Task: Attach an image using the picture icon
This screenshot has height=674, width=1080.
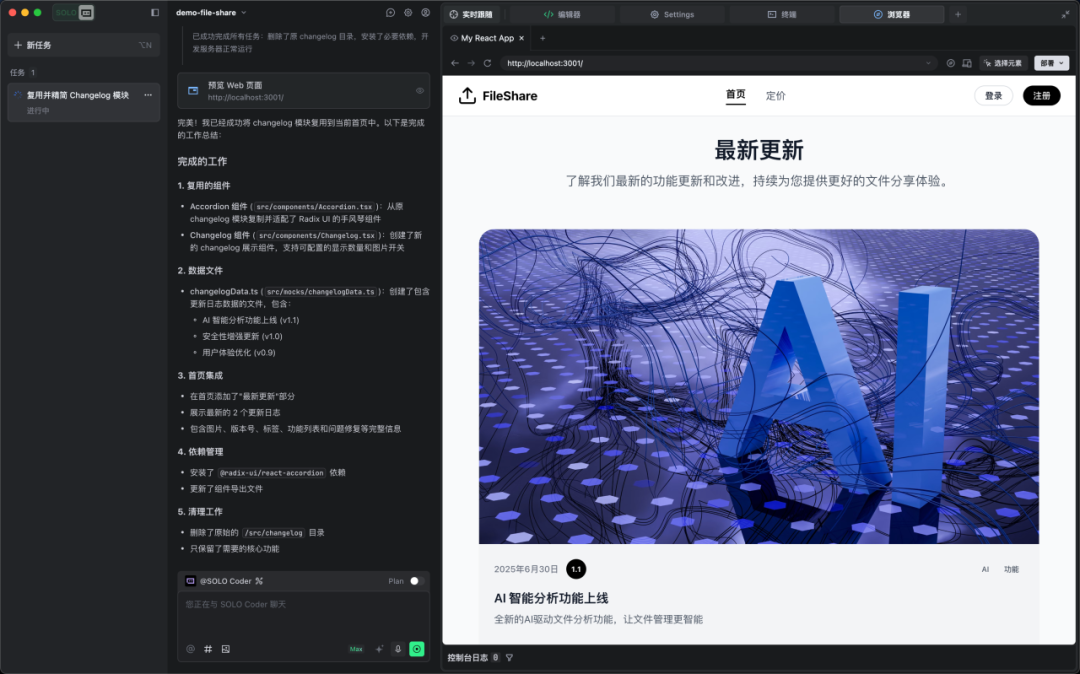Action: 225,649
